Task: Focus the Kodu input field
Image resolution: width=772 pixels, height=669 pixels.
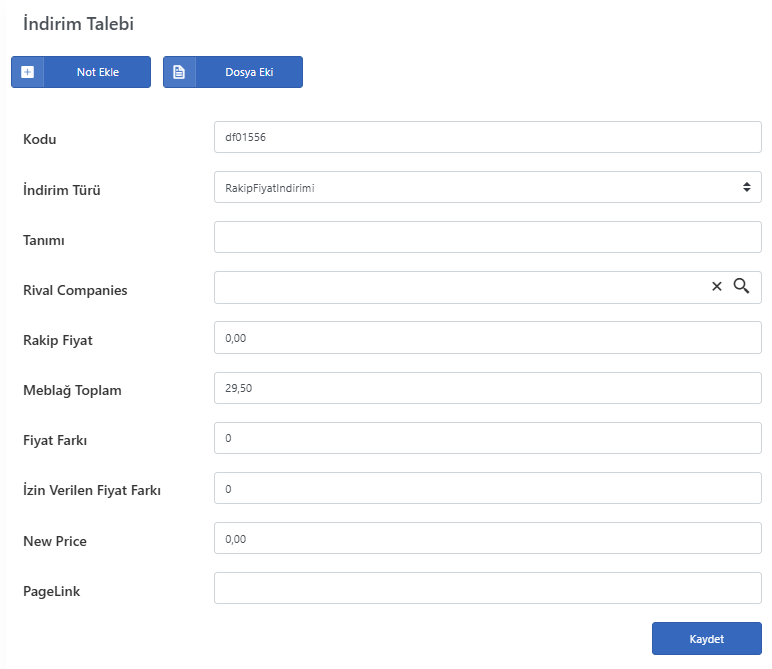Action: click(488, 137)
